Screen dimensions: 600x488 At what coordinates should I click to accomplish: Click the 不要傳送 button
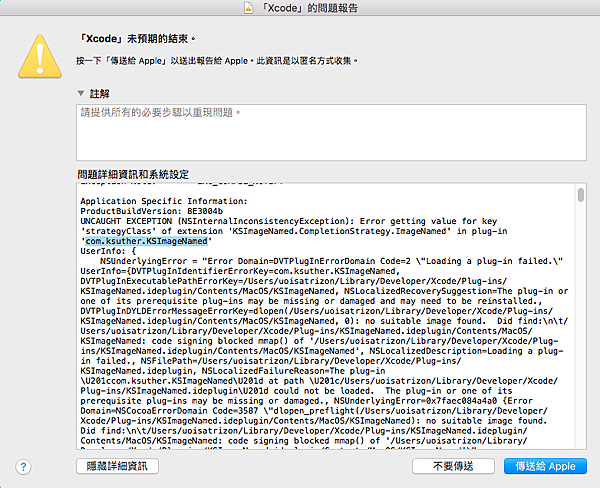coord(453,466)
